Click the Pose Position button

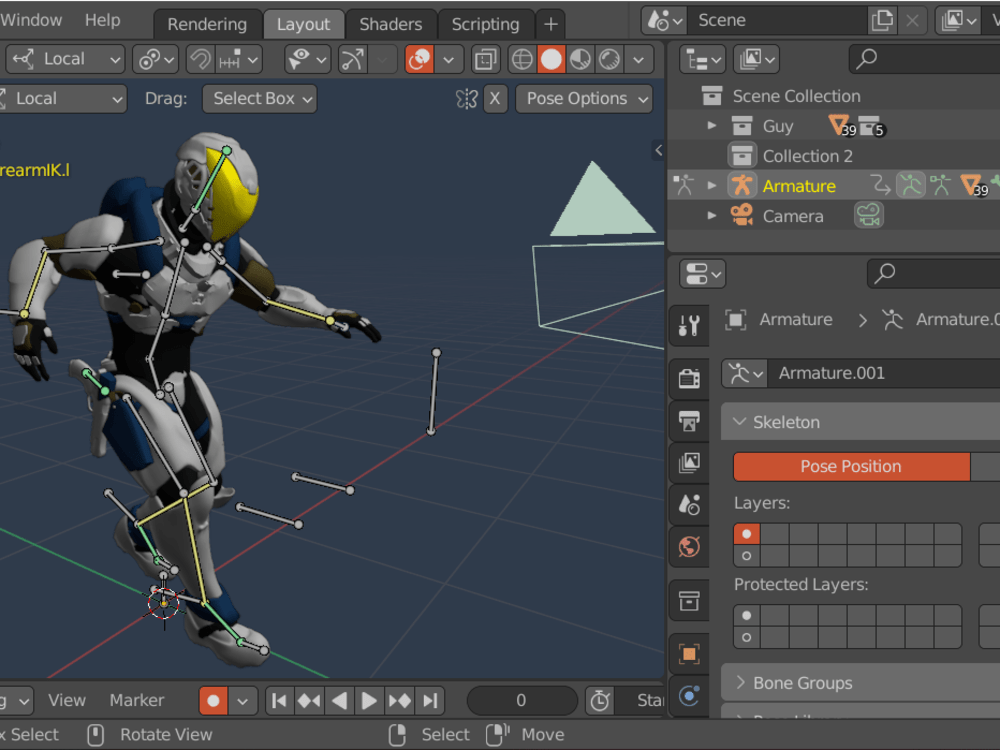[x=851, y=466]
